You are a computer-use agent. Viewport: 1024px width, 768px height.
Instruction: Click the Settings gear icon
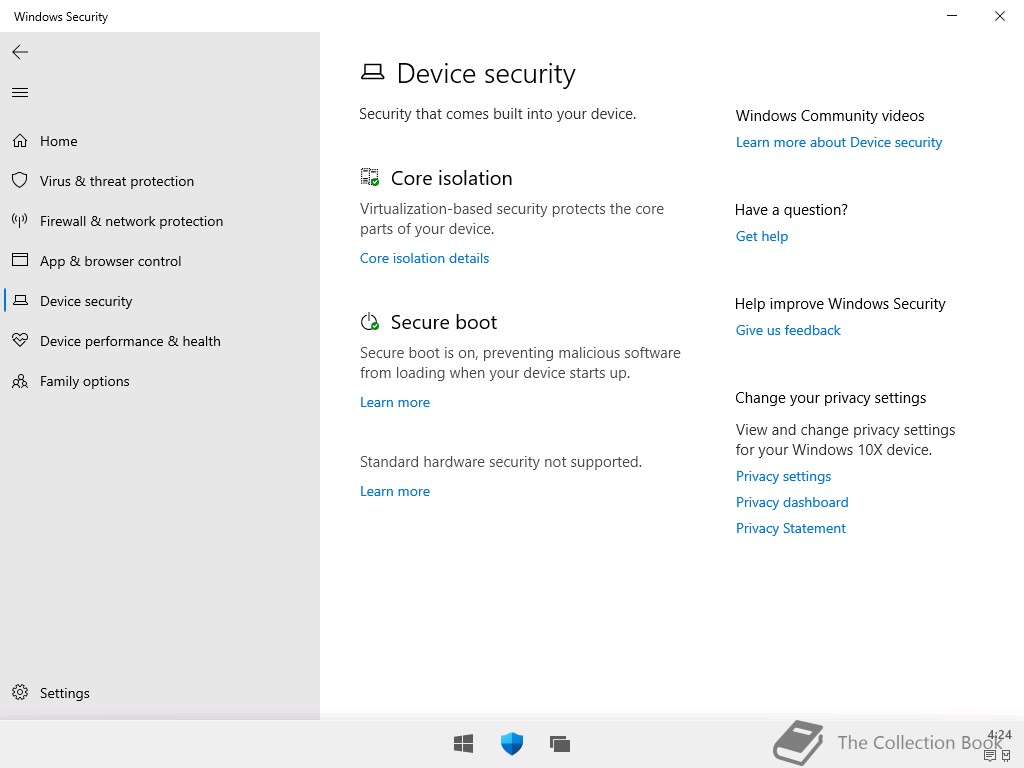[20, 692]
